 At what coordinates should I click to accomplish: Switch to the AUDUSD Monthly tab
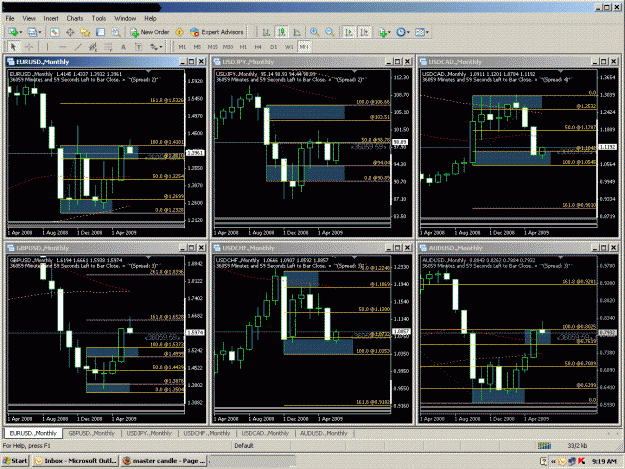(x=324, y=434)
